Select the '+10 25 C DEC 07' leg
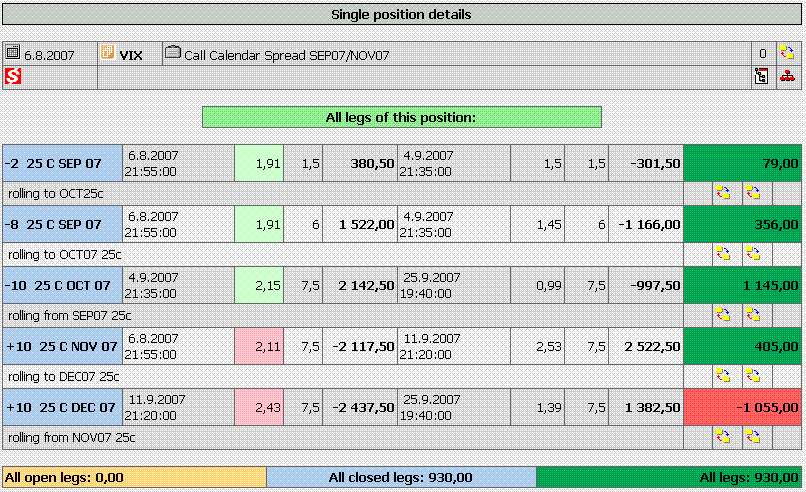The width and height of the screenshot is (806, 492). [x=62, y=407]
